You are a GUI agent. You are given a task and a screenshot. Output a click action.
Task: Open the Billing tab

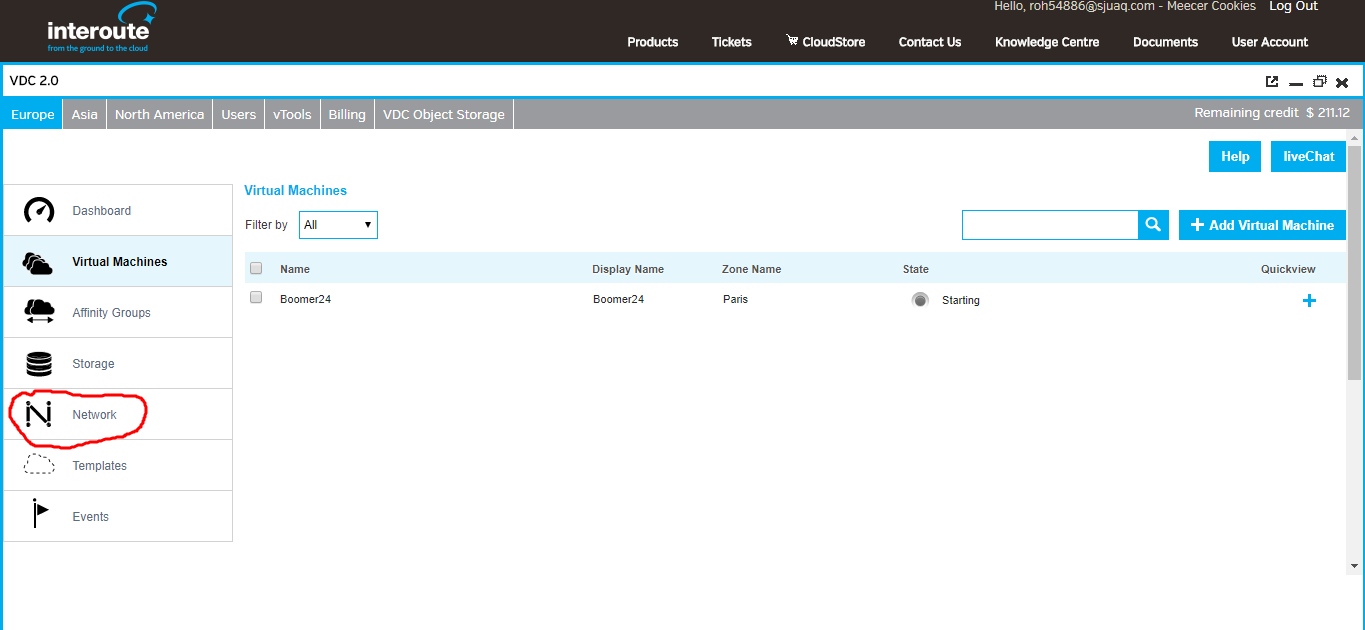pos(347,114)
